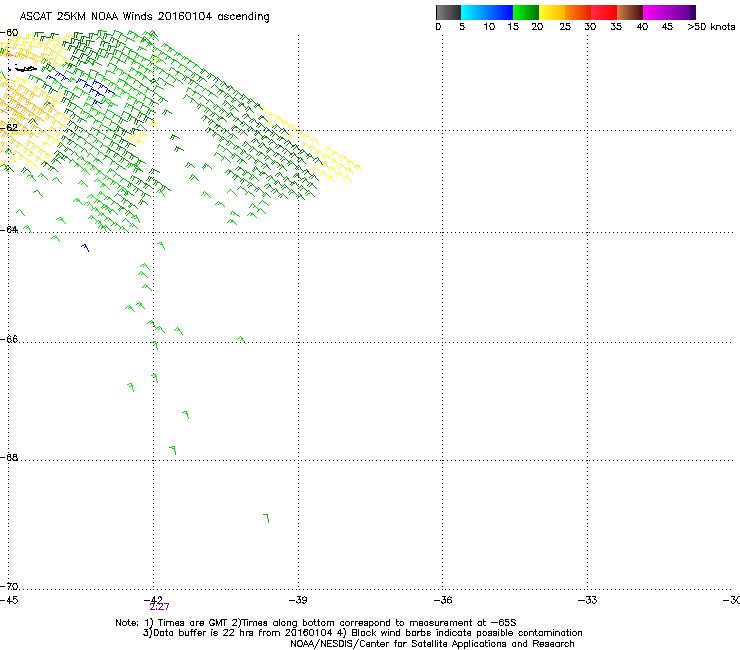Click the '-39' longitude axis label
Viewport: 740px width, 650px height.
coord(298,600)
